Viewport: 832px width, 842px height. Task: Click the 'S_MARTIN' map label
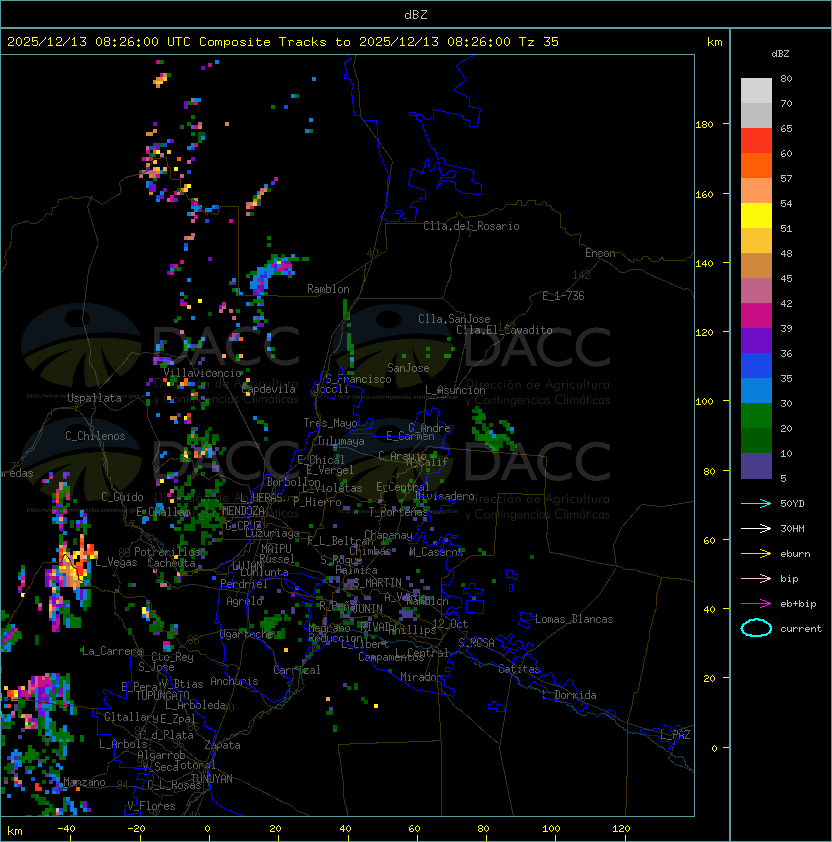pos(377,583)
